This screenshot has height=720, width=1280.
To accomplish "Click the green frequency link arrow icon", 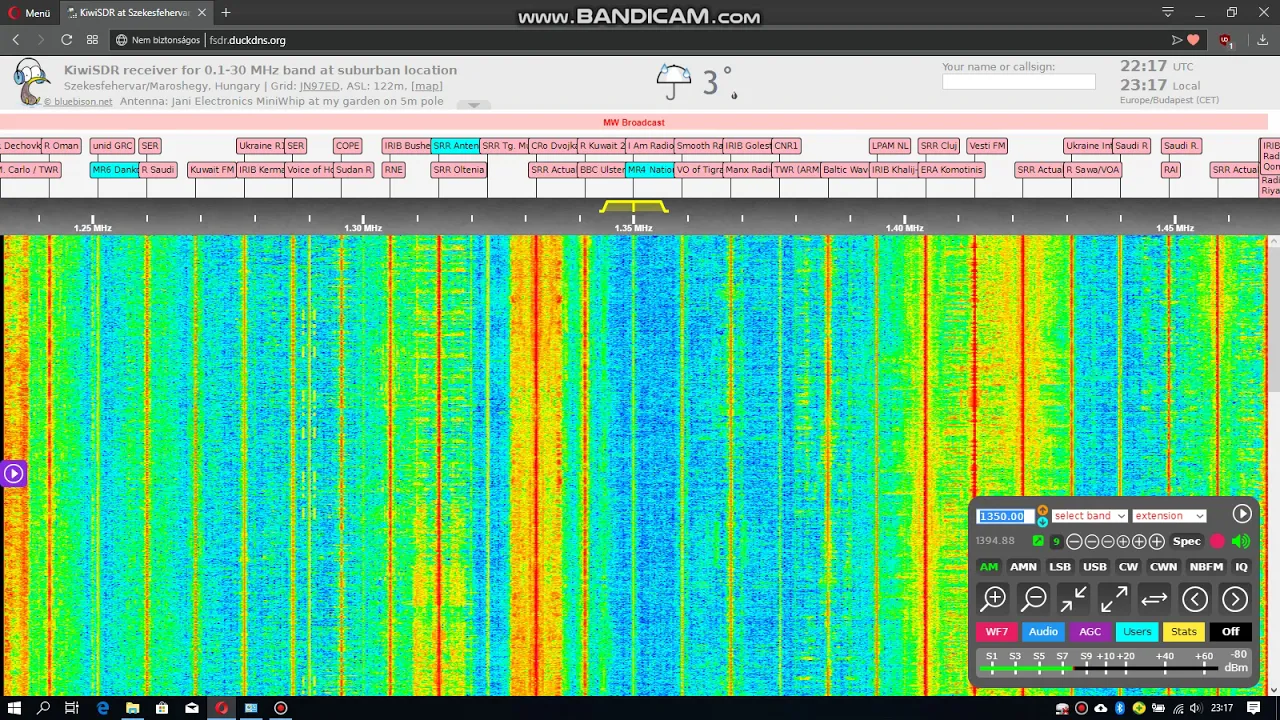I will (1038, 541).
